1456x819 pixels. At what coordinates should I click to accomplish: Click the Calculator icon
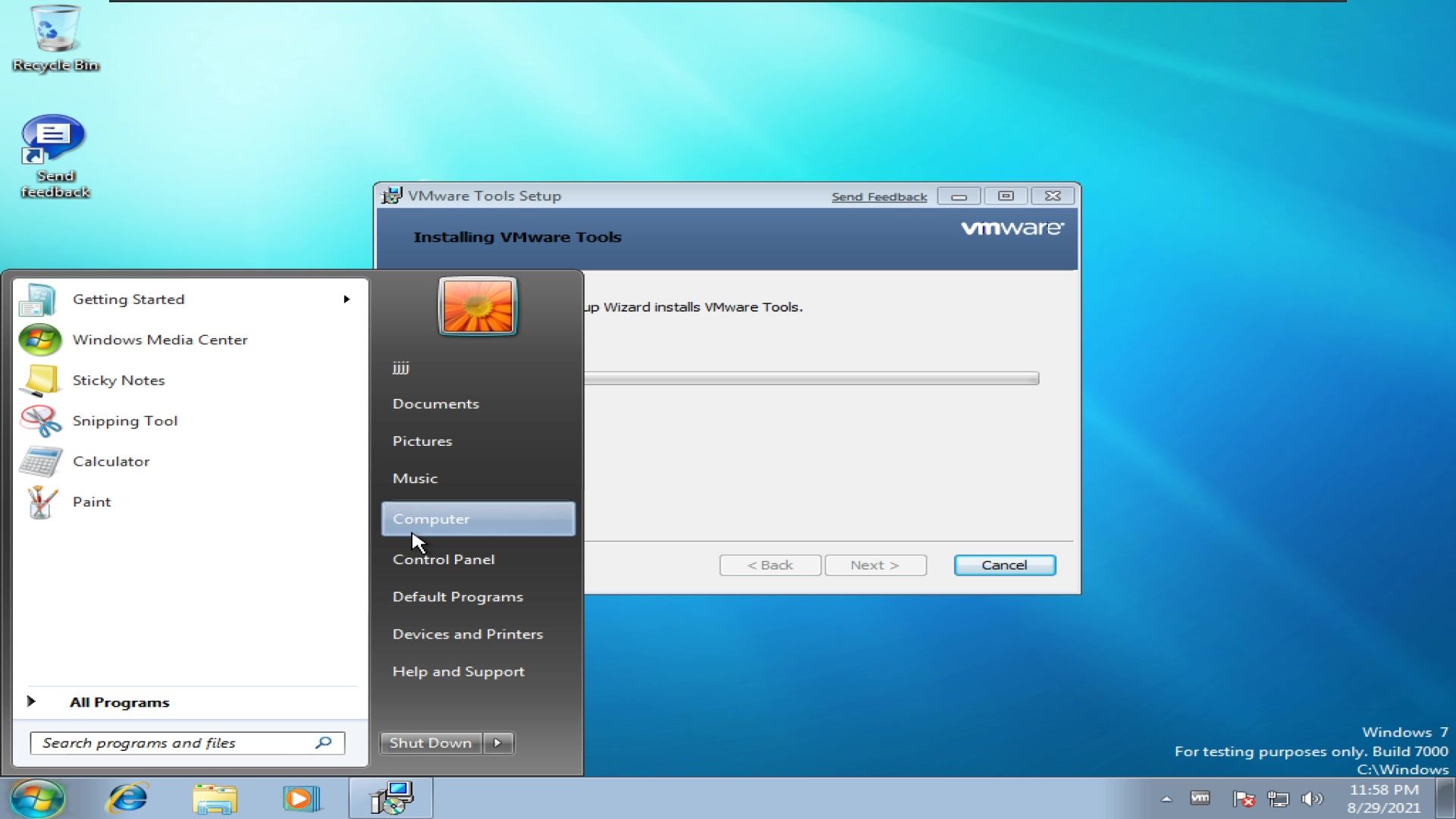[x=39, y=461]
